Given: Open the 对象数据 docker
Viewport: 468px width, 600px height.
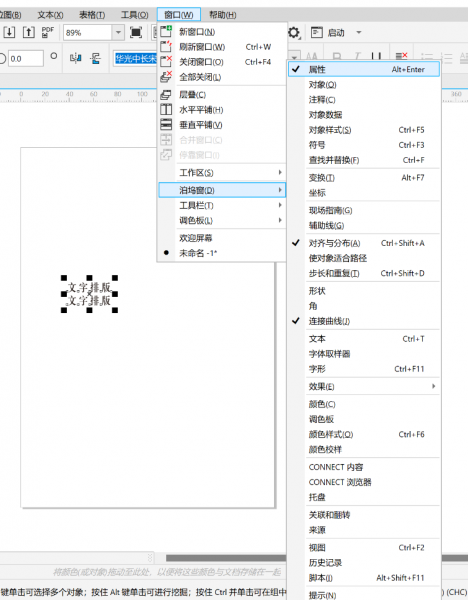Looking at the screenshot, I should (364, 115).
